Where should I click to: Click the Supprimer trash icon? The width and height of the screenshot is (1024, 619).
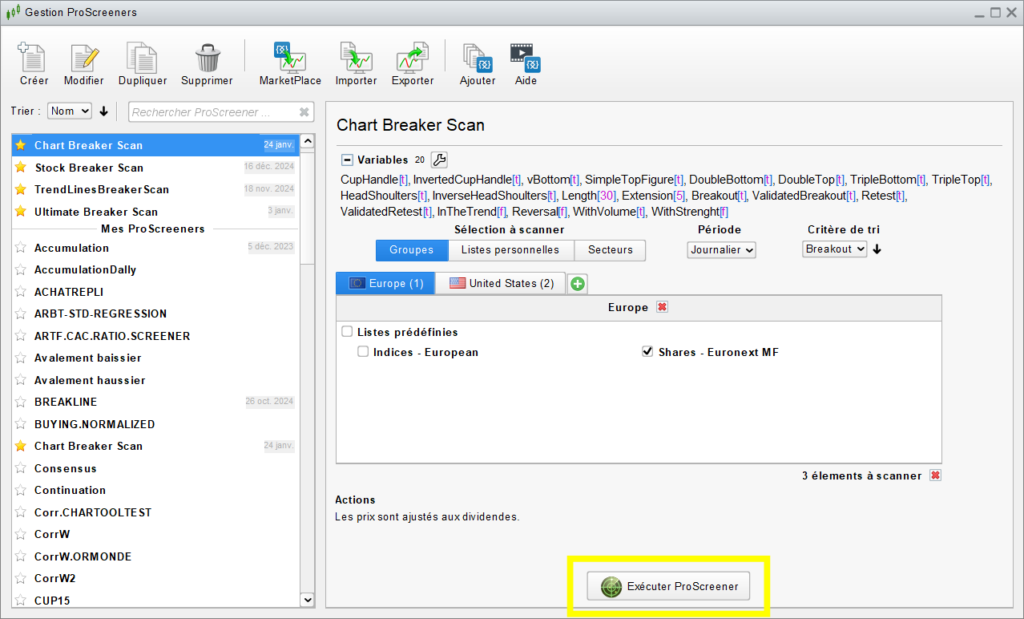[207, 57]
